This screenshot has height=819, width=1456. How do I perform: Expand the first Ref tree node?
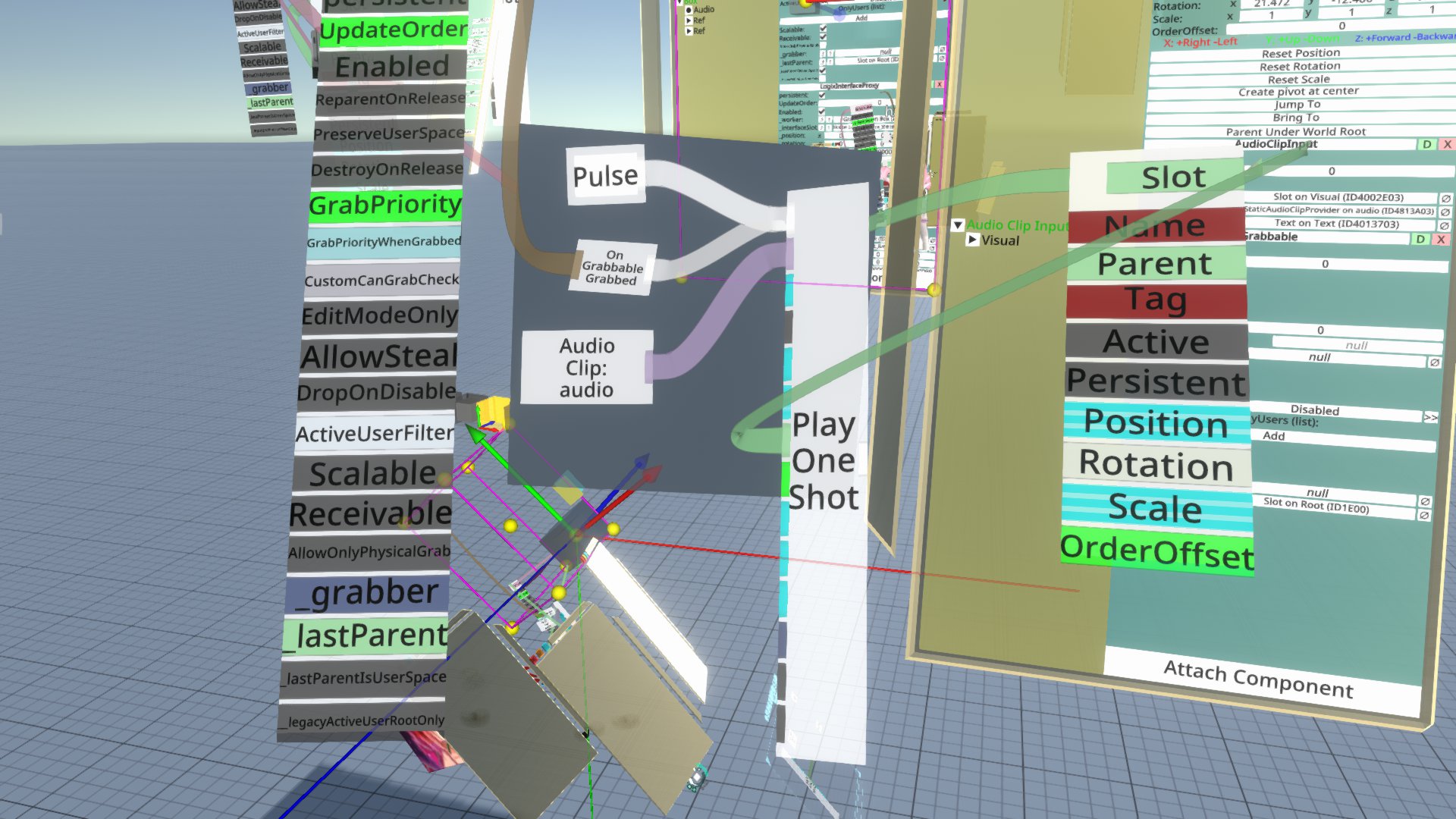point(689,20)
